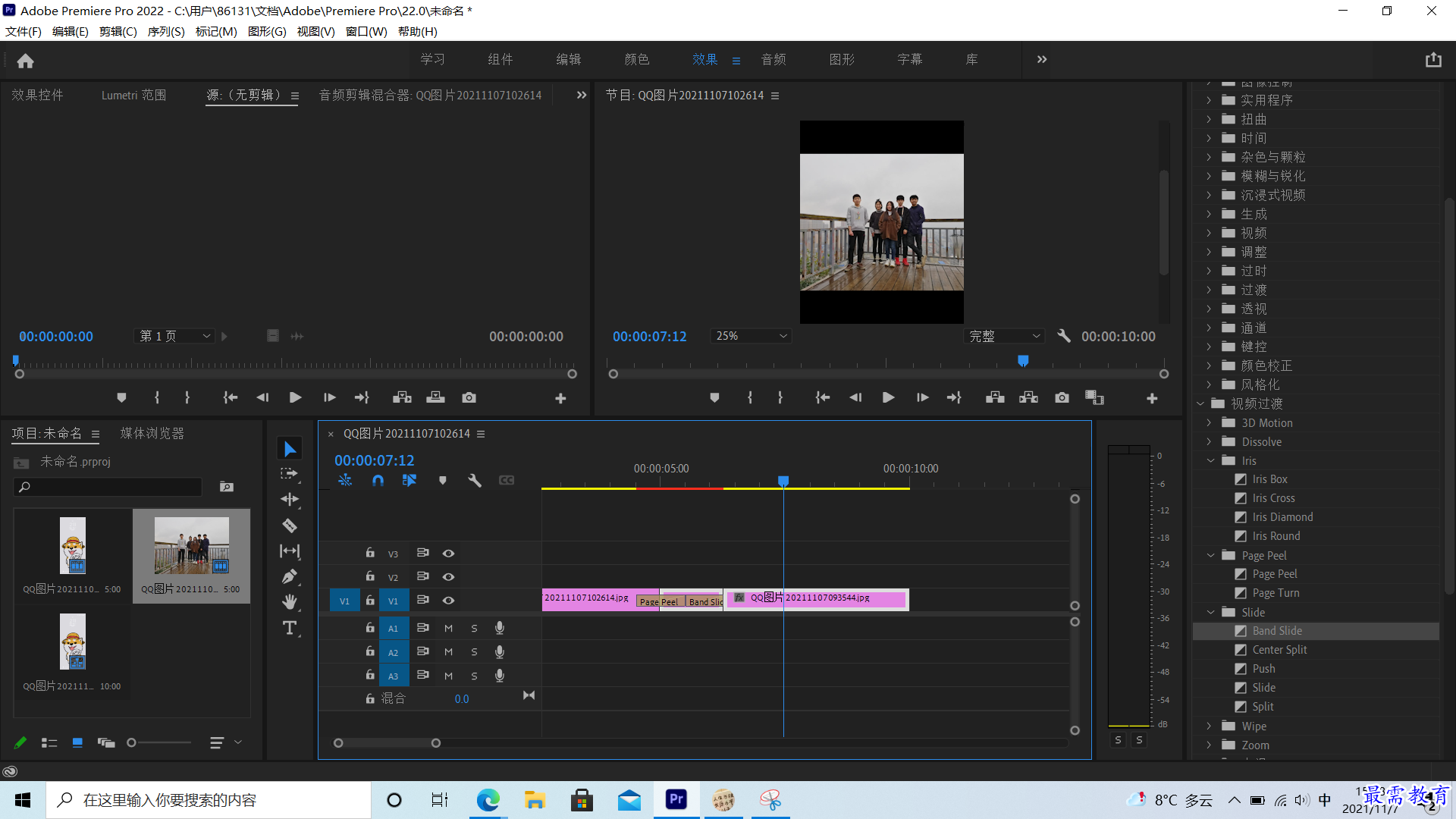1456x819 pixels.
Task: Collapse the Page Peel folder
Action: click(x=1210, y=556)
